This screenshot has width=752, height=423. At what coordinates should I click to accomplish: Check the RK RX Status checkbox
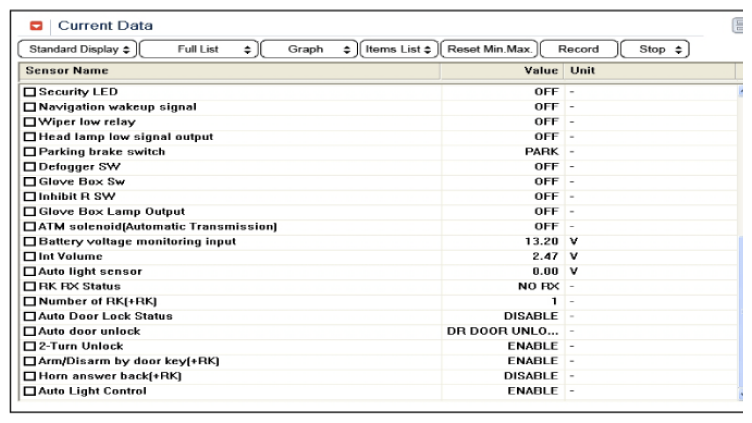(30, 287)
